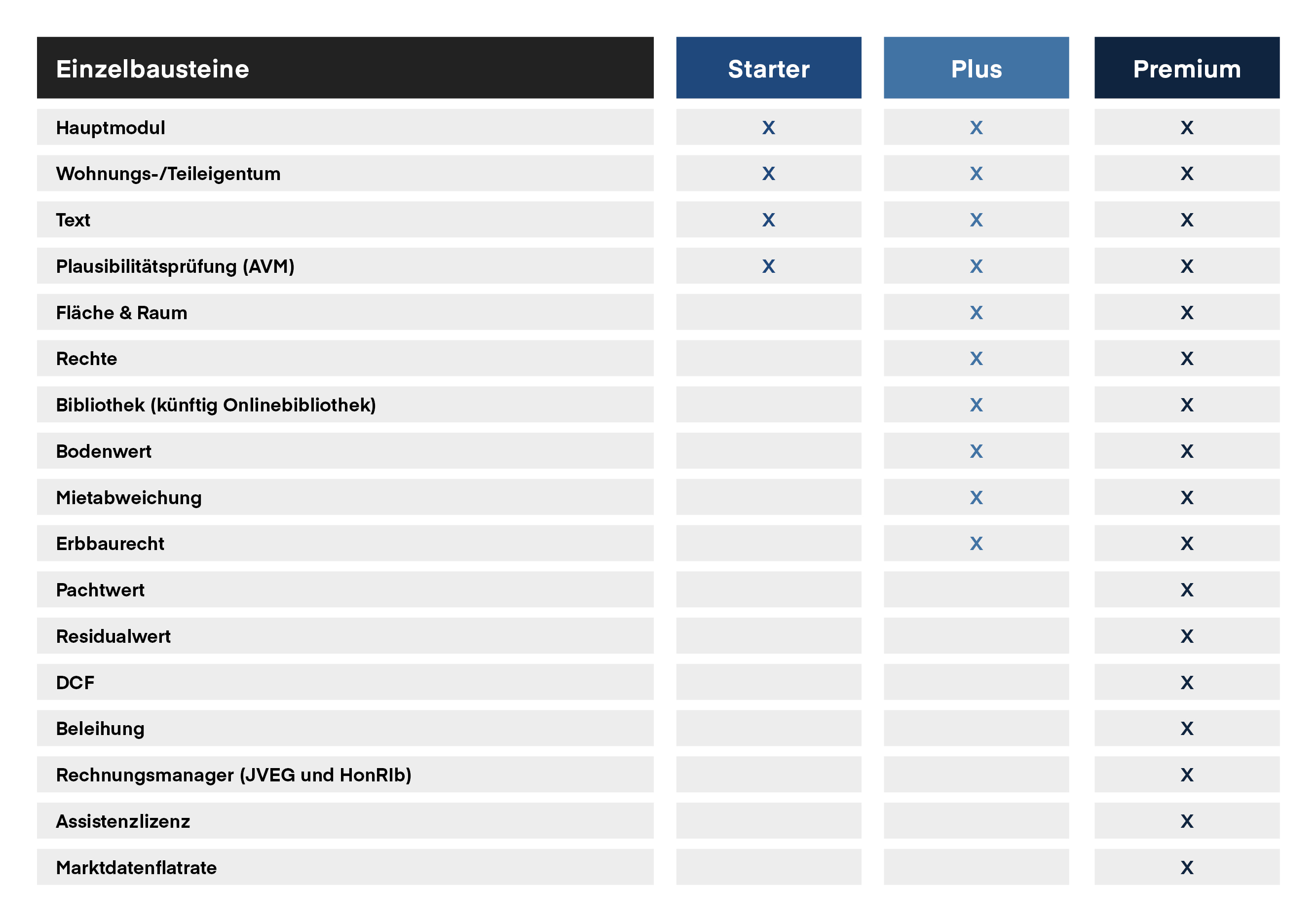Click the Mietabweichung row label
Screen dimensions: 1316x922
(x=128, y=497)
